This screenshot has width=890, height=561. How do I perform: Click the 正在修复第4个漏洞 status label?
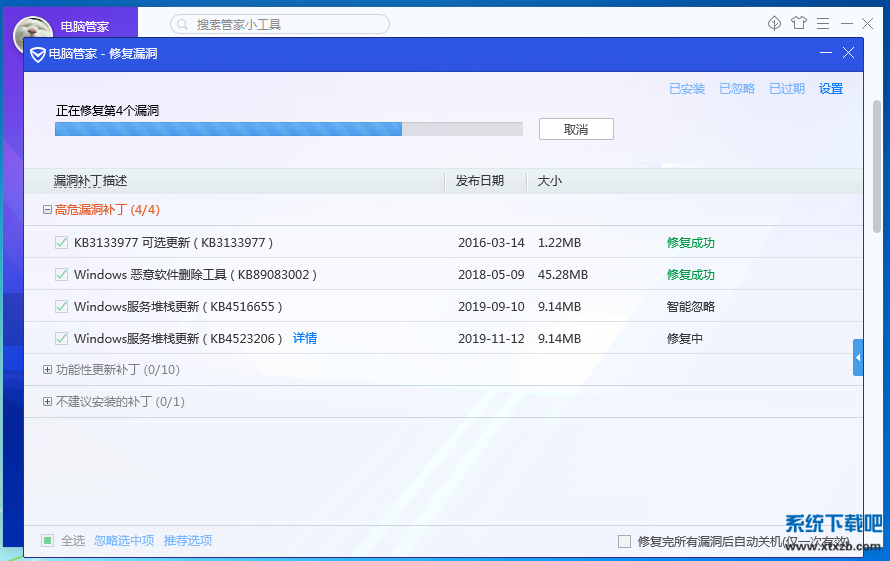click(107, 110)
